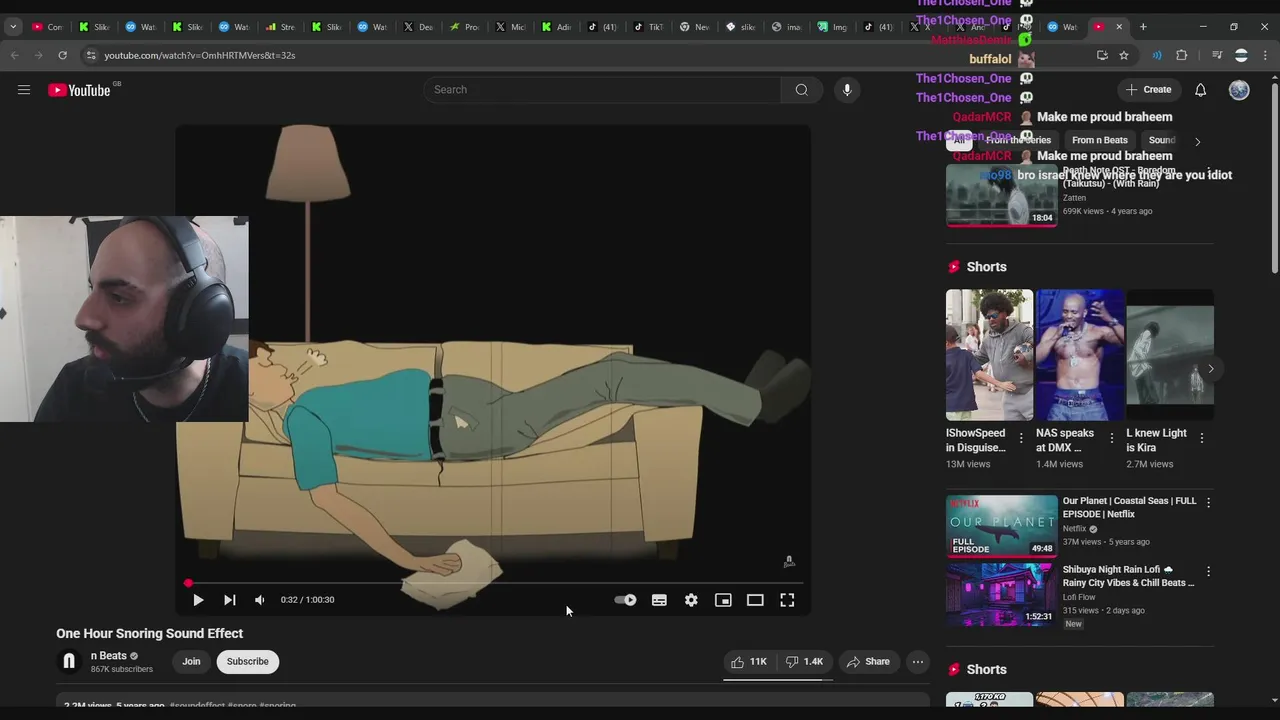Toggle autoplay switch in player
The image size is (1280, 720).
pos(625,600)
